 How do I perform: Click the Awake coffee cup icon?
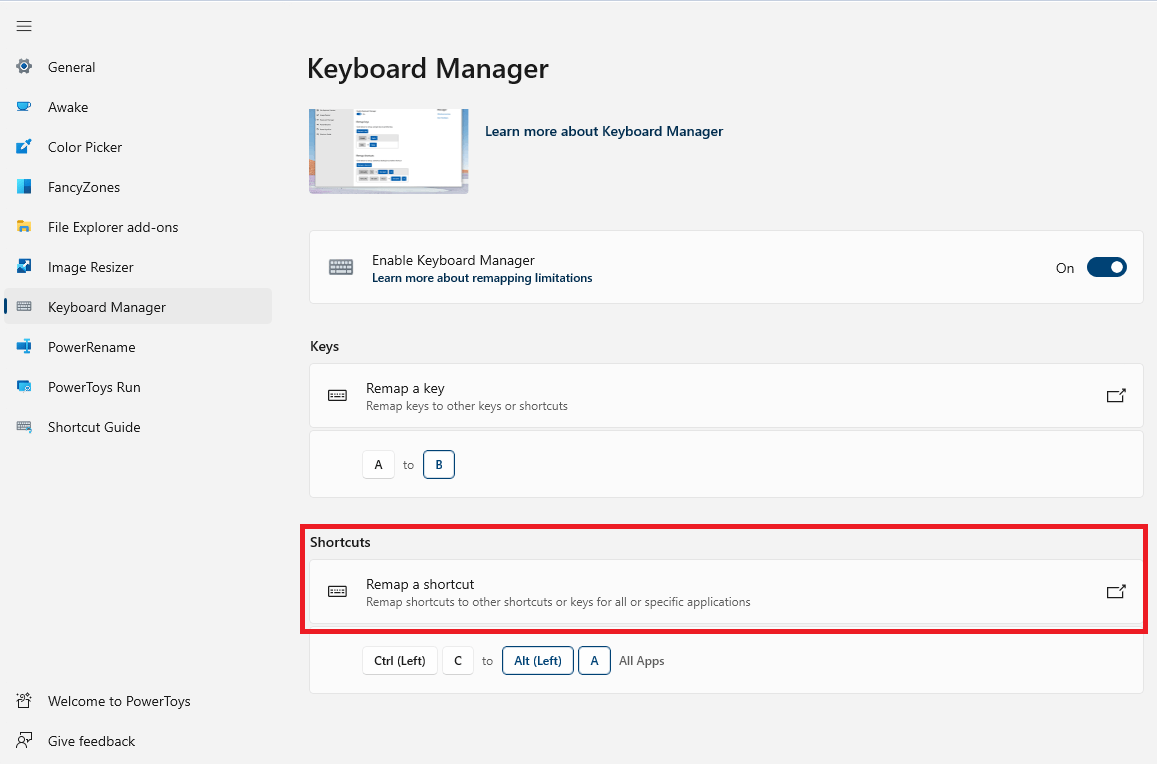pos(25,107)
